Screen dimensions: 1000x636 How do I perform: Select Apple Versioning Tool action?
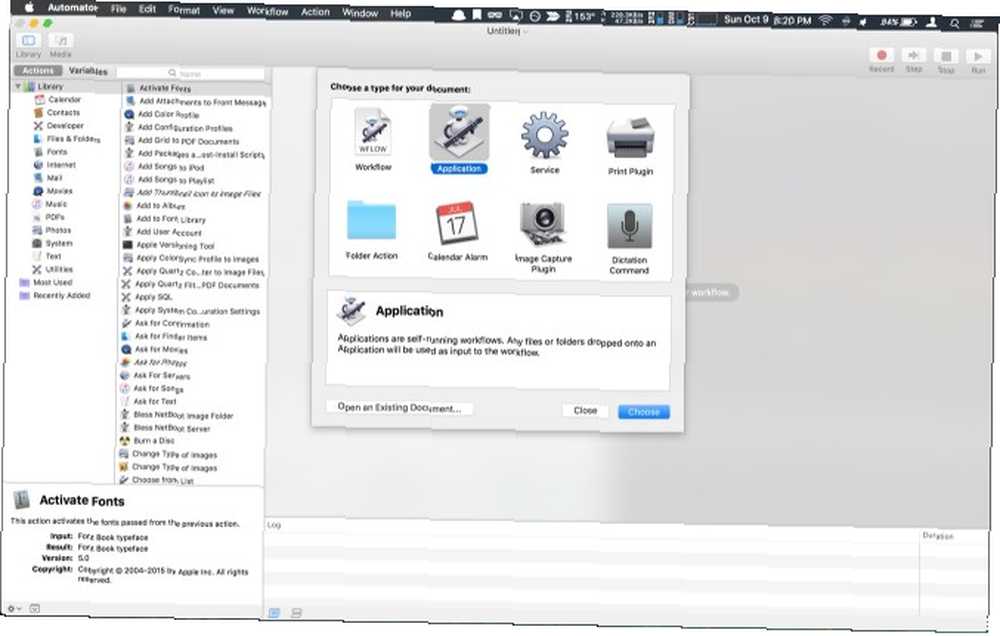point(168,245)
